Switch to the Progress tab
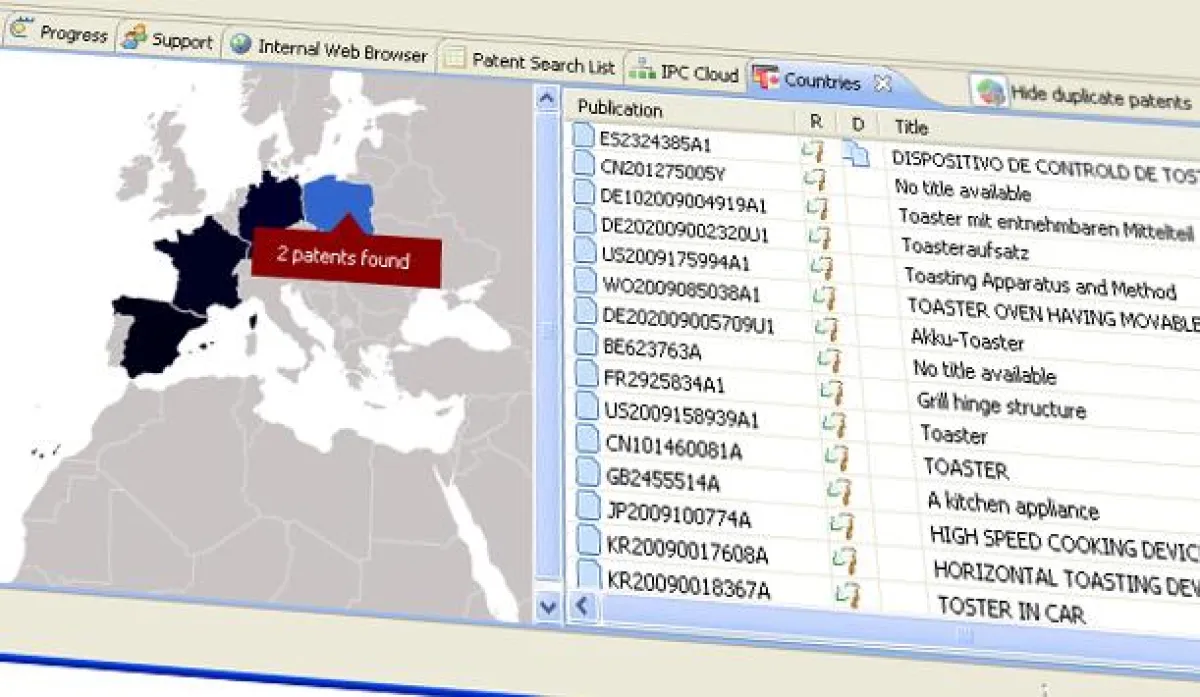 59,34
